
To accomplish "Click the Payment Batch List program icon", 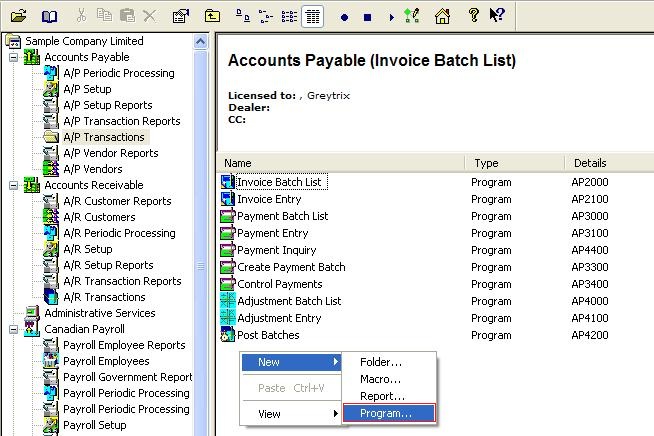I will (228, 216).
